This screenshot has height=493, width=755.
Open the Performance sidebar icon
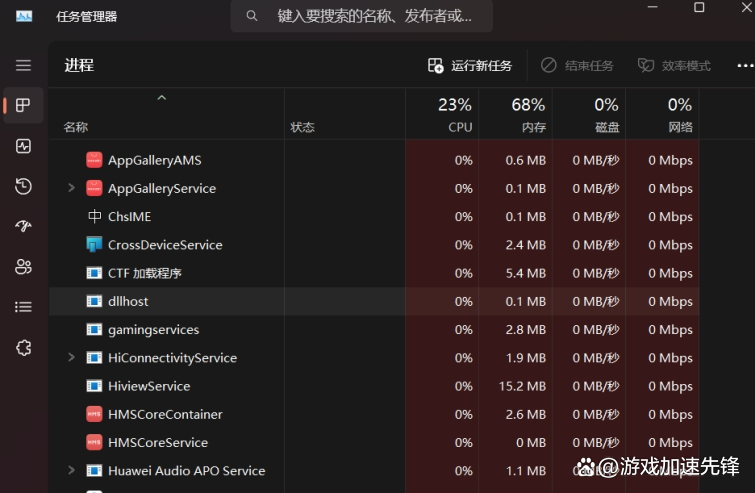[23, 146]
